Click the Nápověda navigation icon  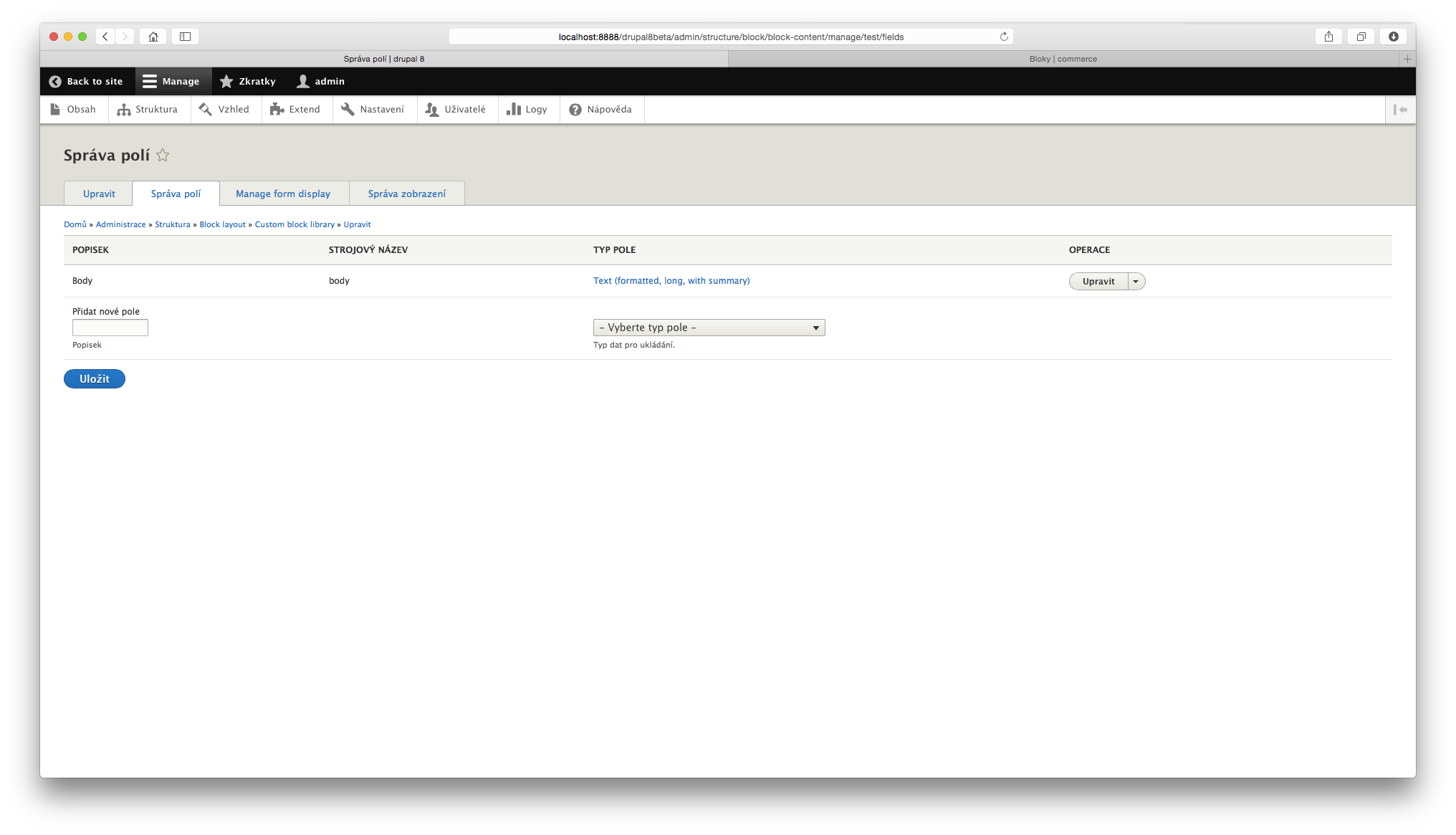coord(575,109)
